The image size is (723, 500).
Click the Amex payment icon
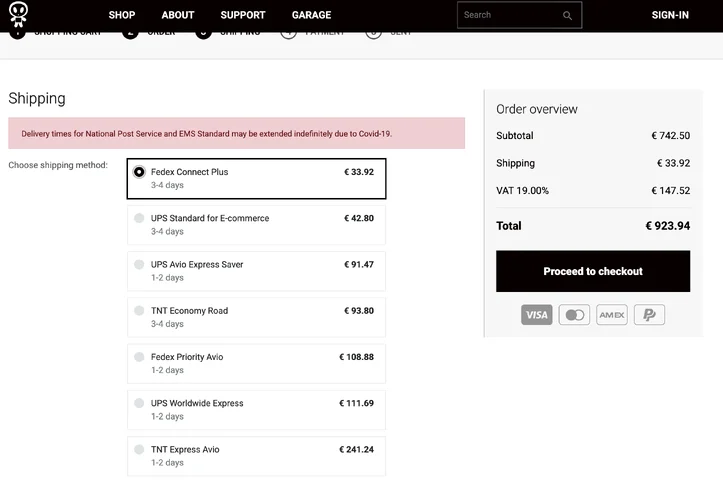coord(612,315)
